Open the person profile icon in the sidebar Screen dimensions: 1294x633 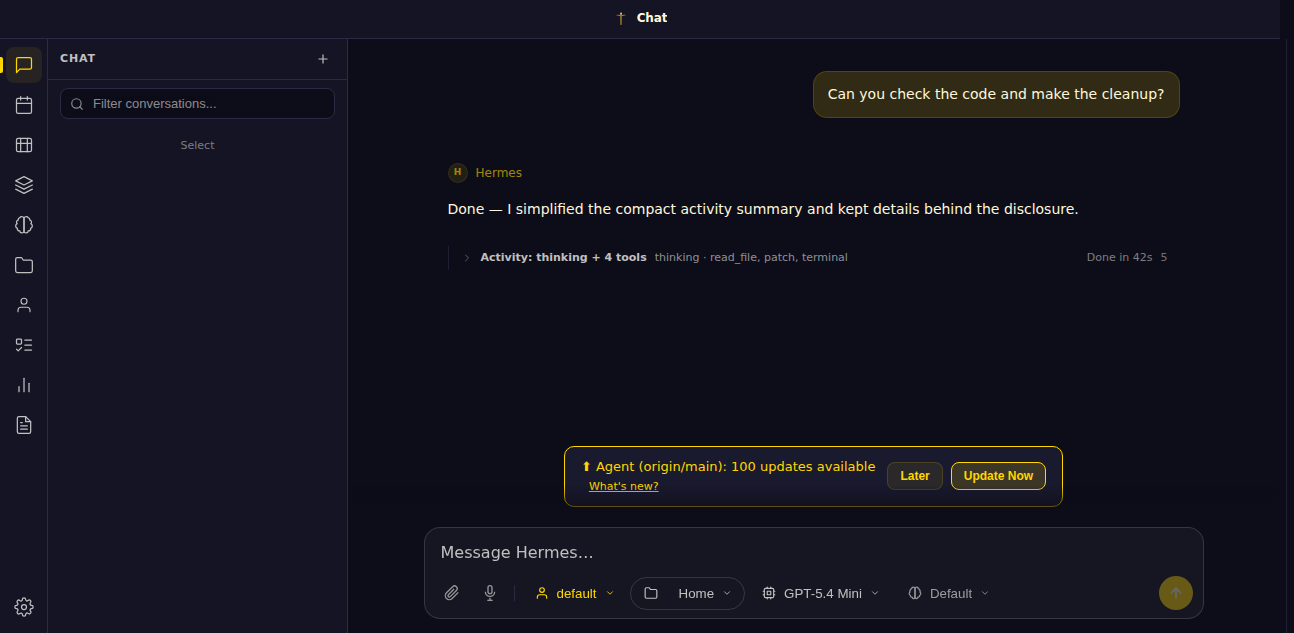(x=24, y=305)
